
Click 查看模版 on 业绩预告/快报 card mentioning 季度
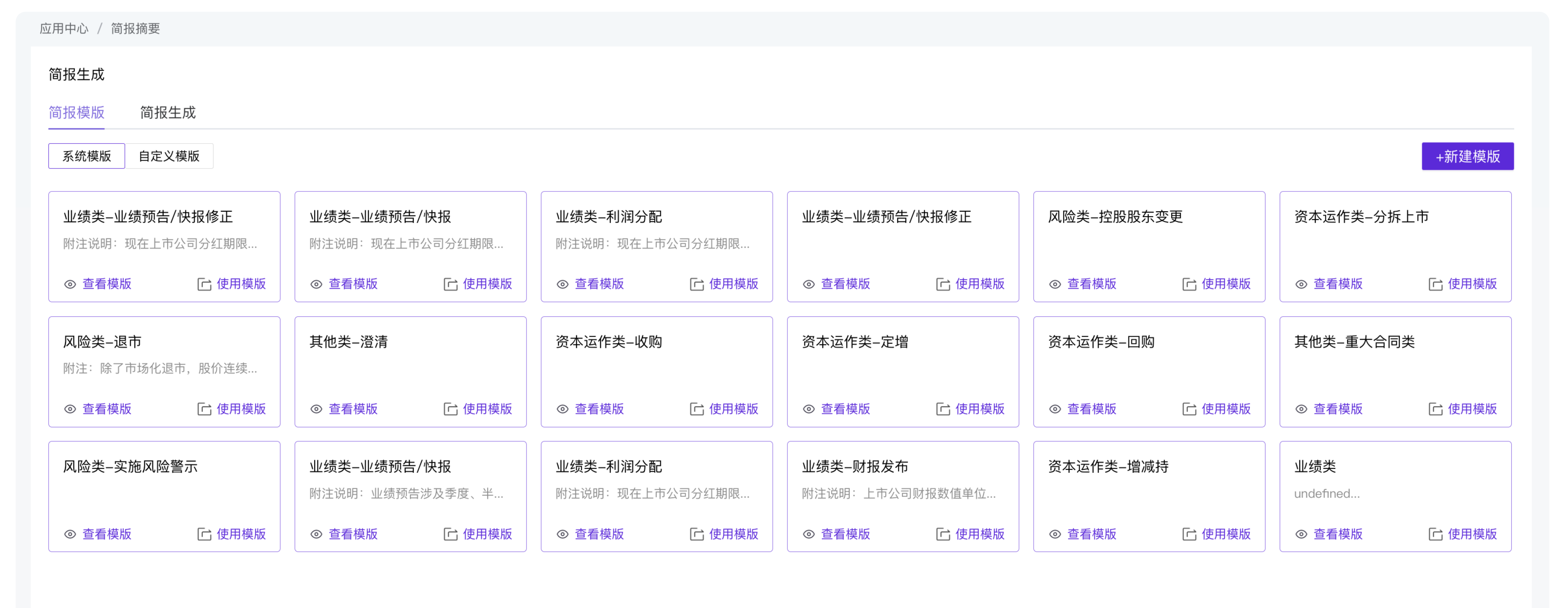pos(353,534)
